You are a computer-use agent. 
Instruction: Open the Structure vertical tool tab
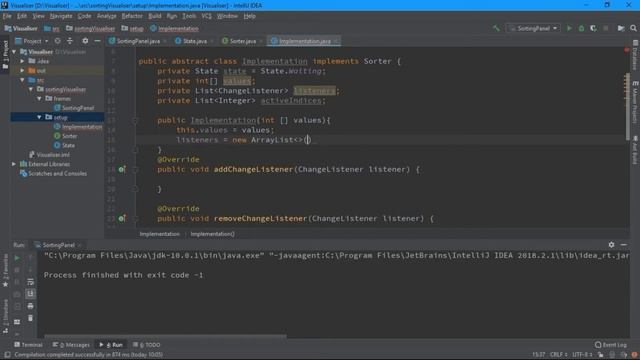(5, 316)
